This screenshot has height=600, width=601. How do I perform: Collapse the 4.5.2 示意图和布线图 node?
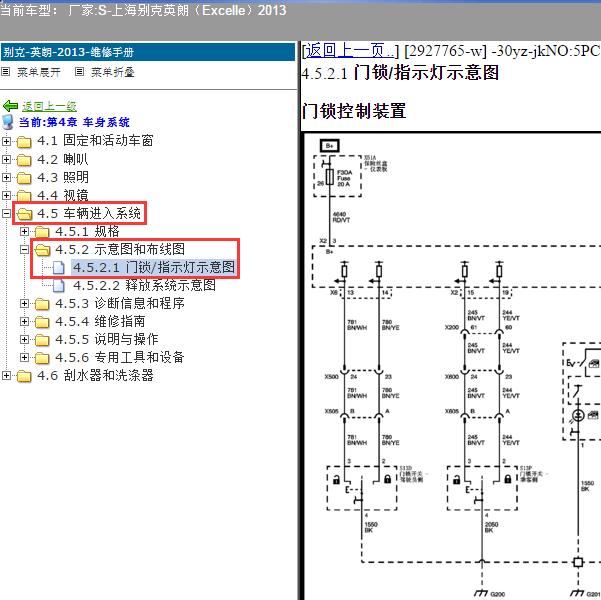pyautogui.click(x=24, y=250)
